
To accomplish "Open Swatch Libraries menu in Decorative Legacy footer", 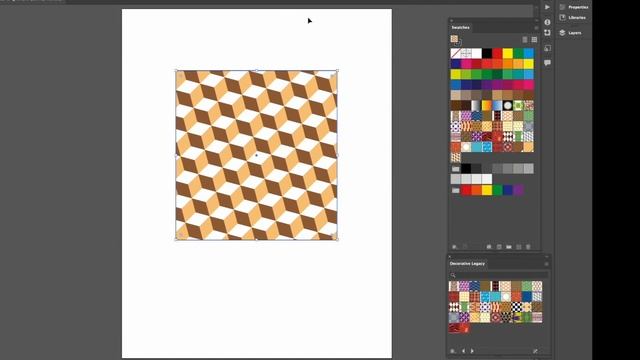I will tap(453, 351).
